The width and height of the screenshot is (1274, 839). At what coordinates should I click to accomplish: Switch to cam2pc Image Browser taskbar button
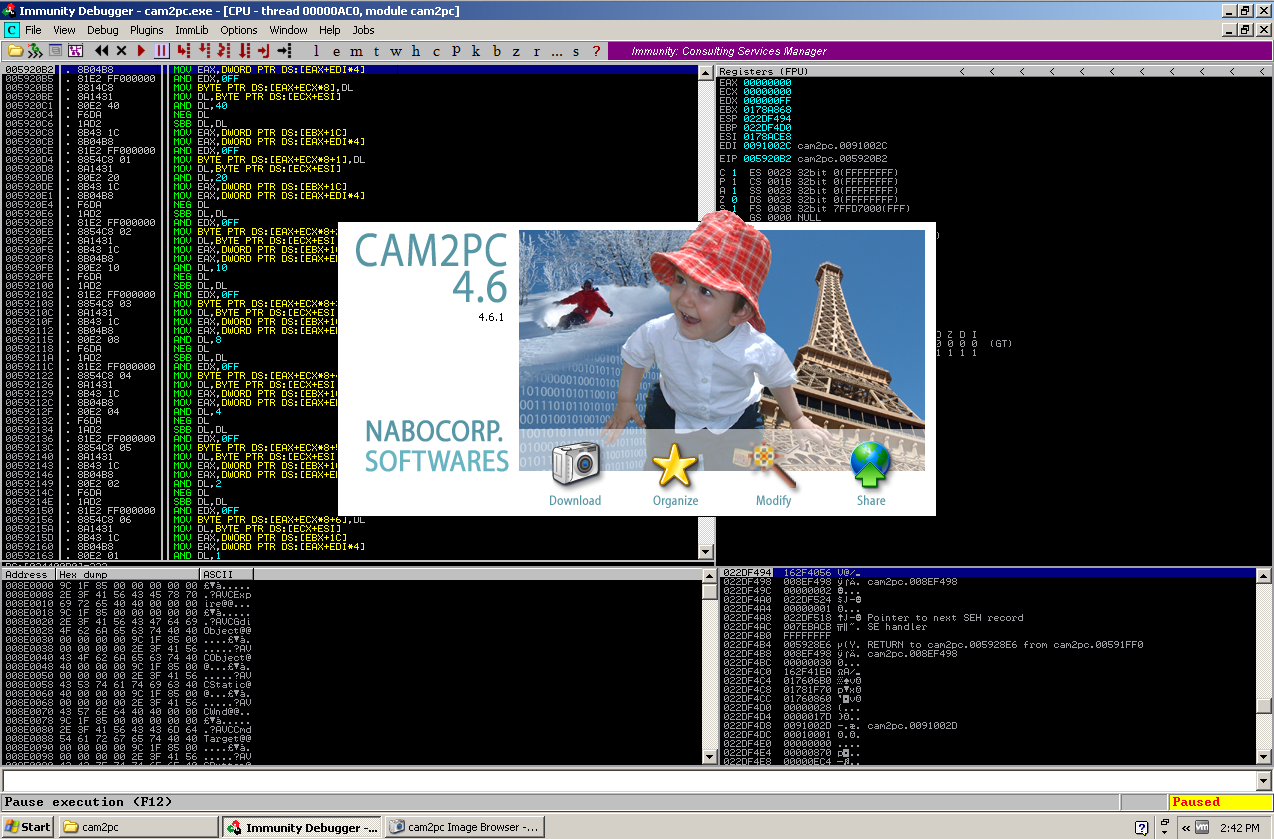point(465,827)
